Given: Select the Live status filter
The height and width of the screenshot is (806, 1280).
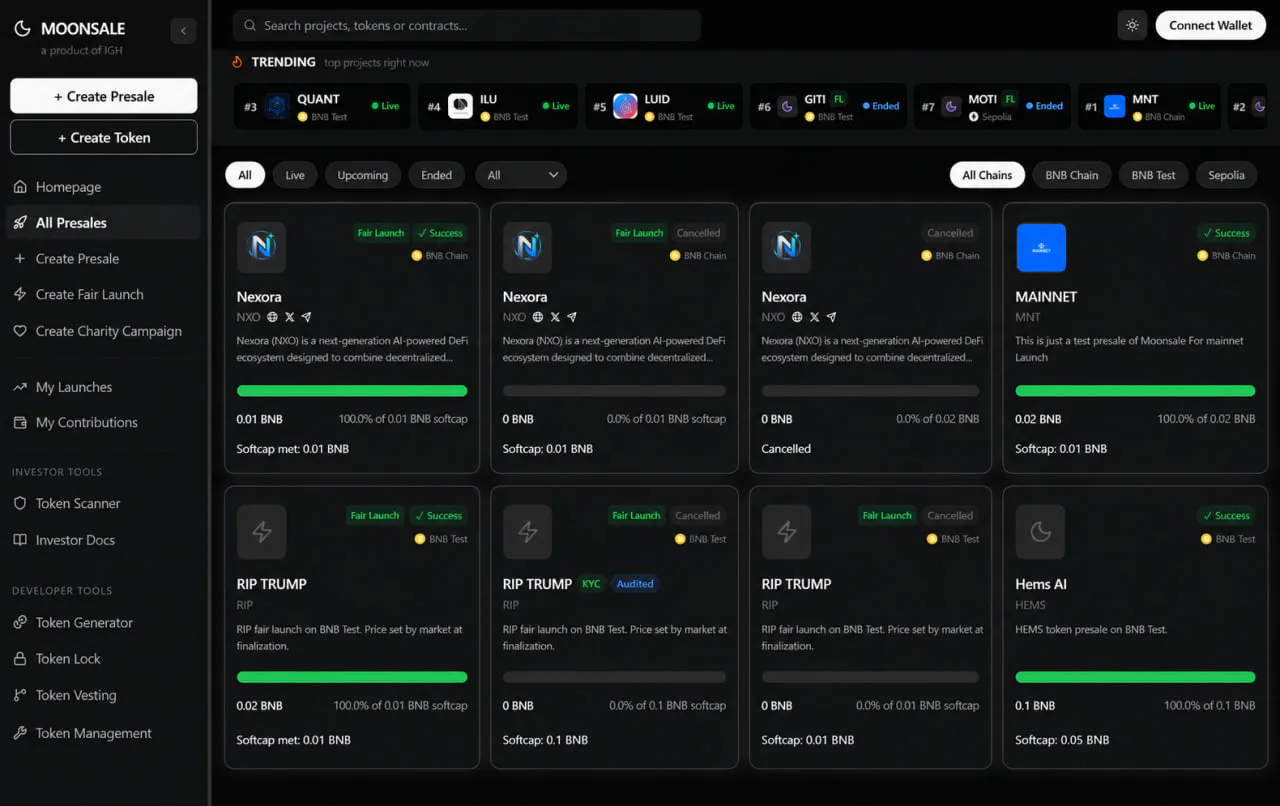Looking at the screenshot, I should click(x=295, y=175).
